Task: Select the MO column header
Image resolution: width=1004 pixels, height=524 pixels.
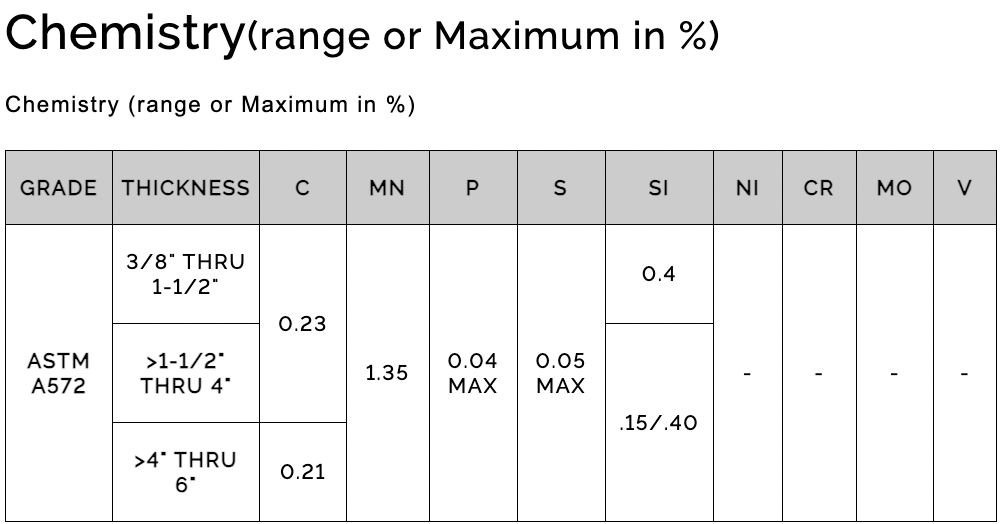Action: (894, 188)
